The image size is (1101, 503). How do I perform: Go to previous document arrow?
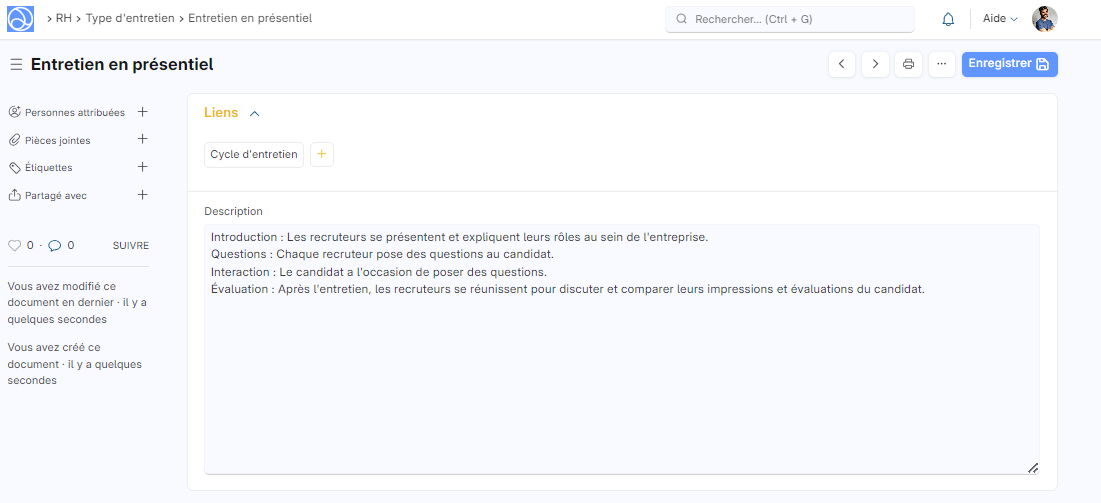point(842,64)
